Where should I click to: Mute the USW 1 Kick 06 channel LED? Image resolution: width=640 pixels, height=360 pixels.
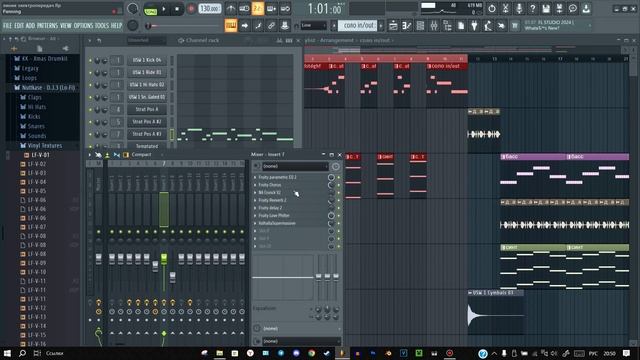(90, 60)
